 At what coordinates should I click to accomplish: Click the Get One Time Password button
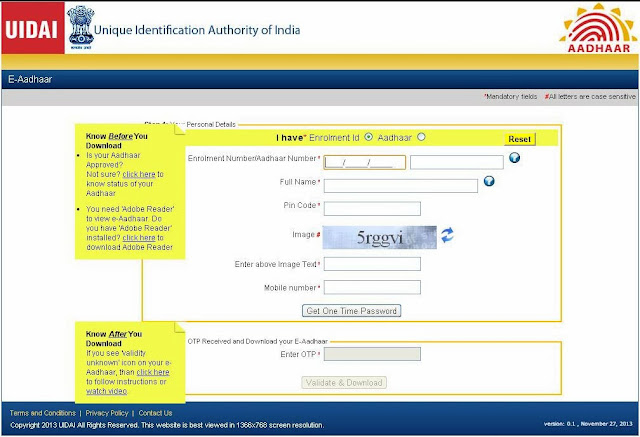click(x=351, y=311)
